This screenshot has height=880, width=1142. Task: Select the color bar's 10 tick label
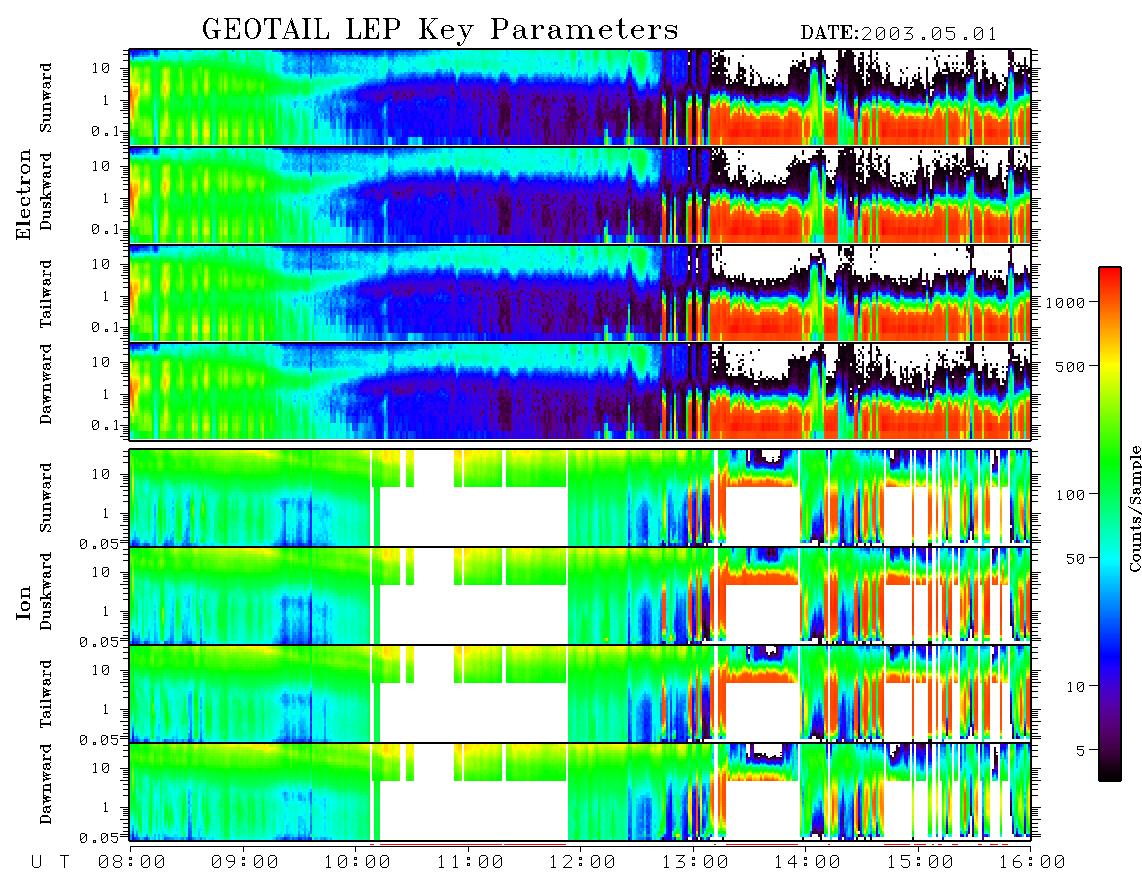pyautogui.click(x=1075, y=687)
